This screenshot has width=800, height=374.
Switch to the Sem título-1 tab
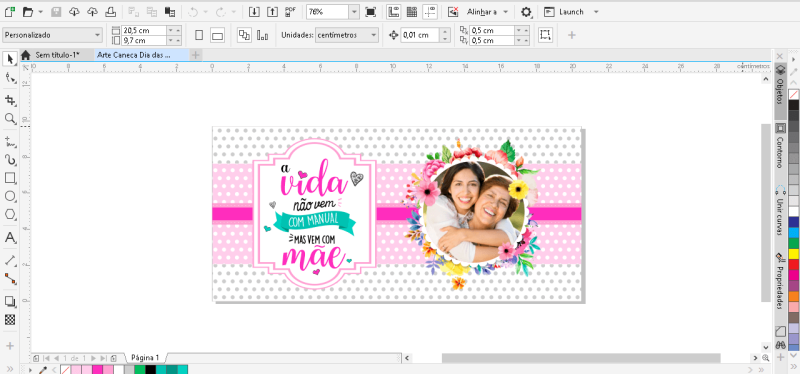click(57, 55)
